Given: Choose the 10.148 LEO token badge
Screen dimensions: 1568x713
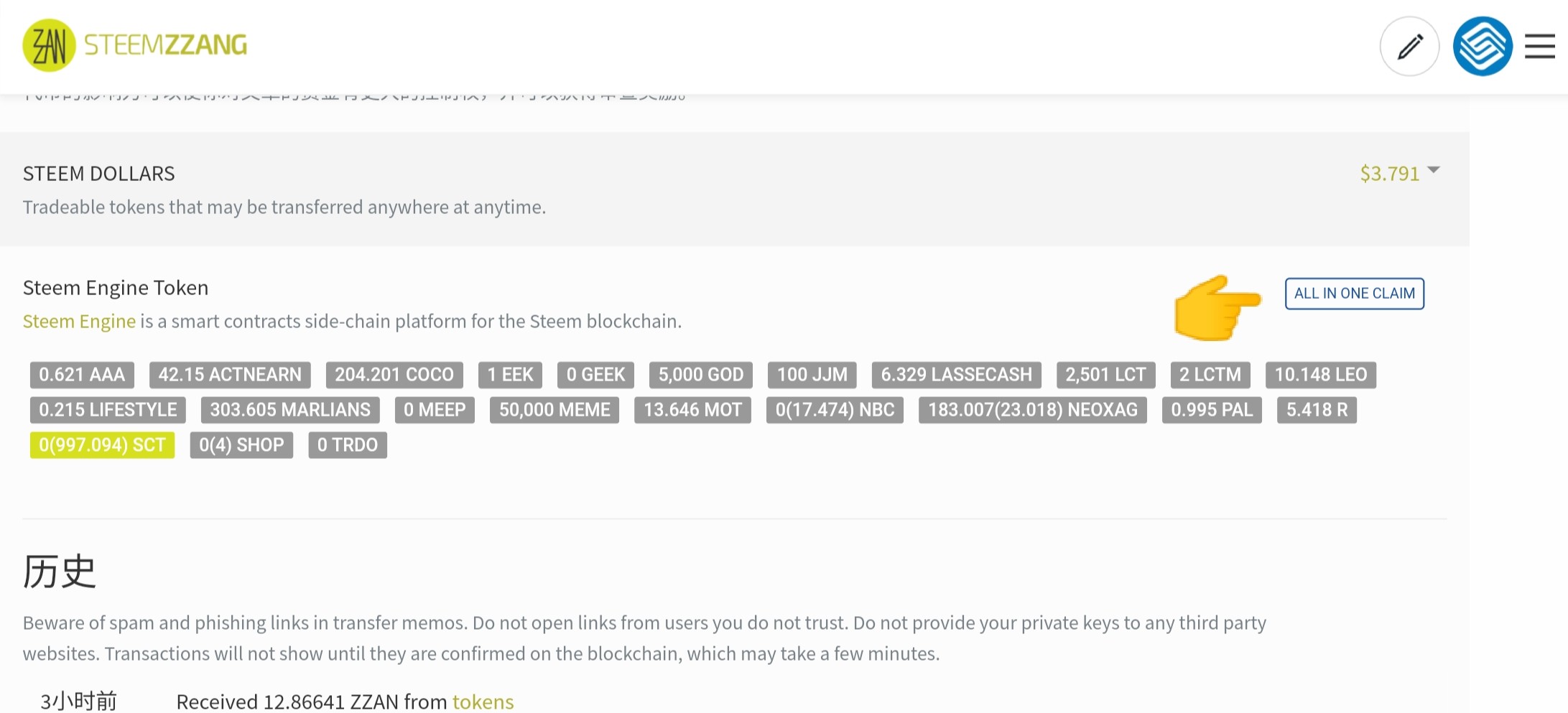Looking at the screenshot, I should tap(1320, 375).
